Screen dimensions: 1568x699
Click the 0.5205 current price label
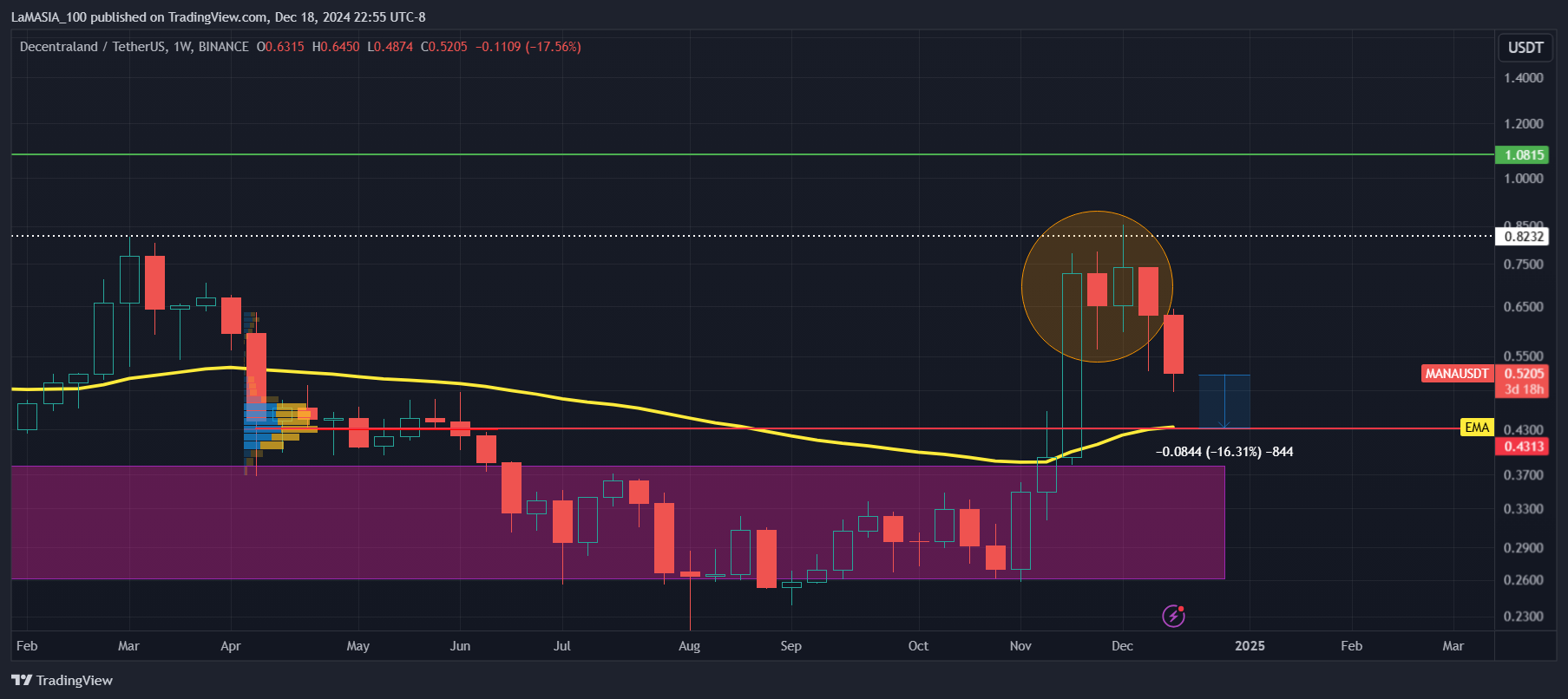click(1524, 374)
